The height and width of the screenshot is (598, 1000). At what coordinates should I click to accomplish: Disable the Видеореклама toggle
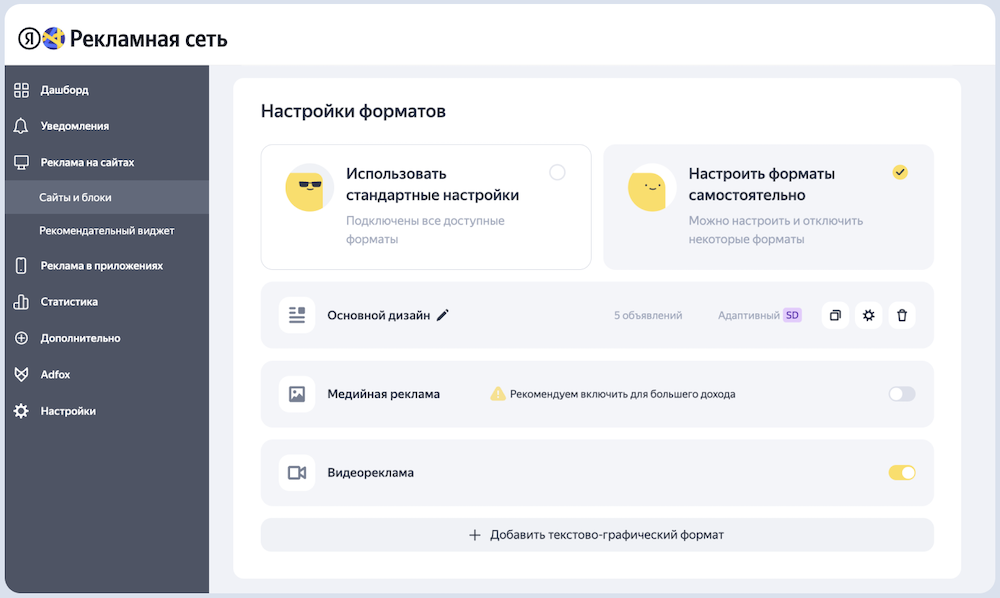pos(902,472)
